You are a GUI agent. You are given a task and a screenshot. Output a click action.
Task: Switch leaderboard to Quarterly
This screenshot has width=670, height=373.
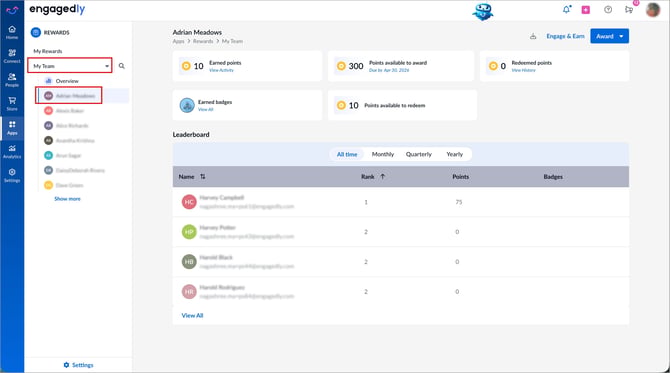[x=419, y=154]
